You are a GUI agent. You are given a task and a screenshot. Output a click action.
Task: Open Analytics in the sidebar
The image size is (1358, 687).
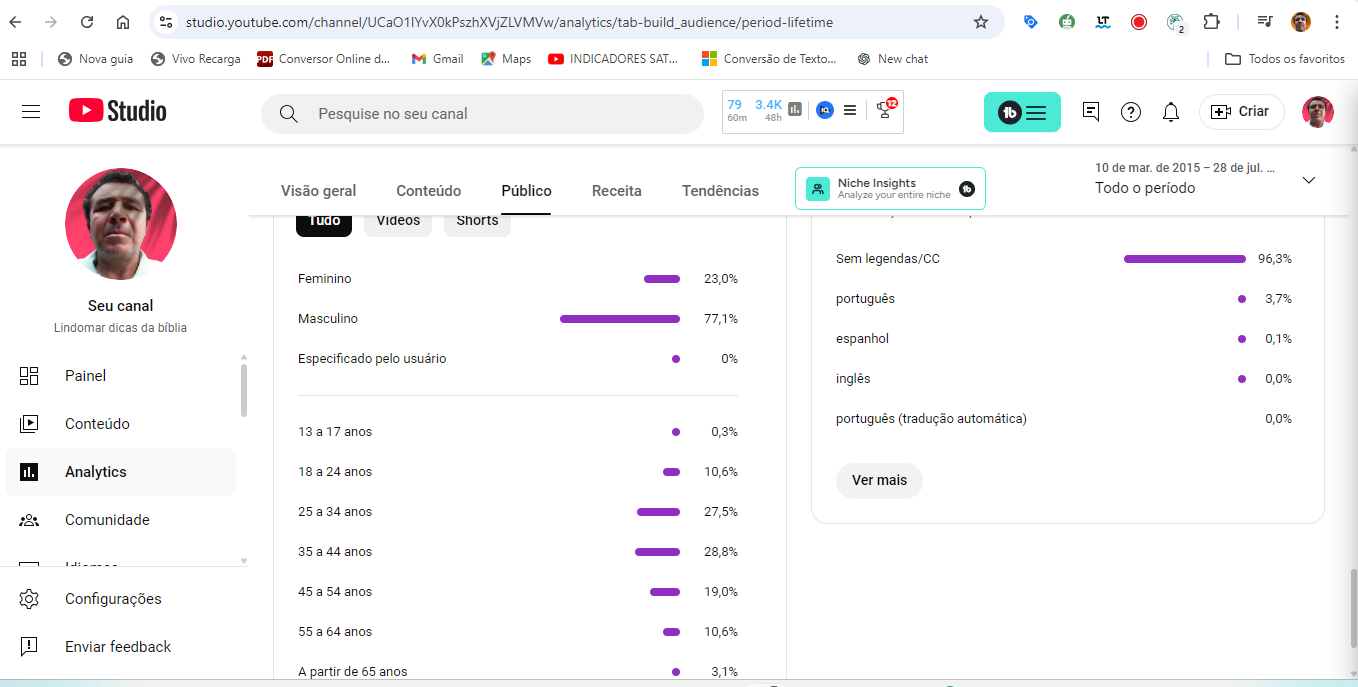(x=121, y=472)
